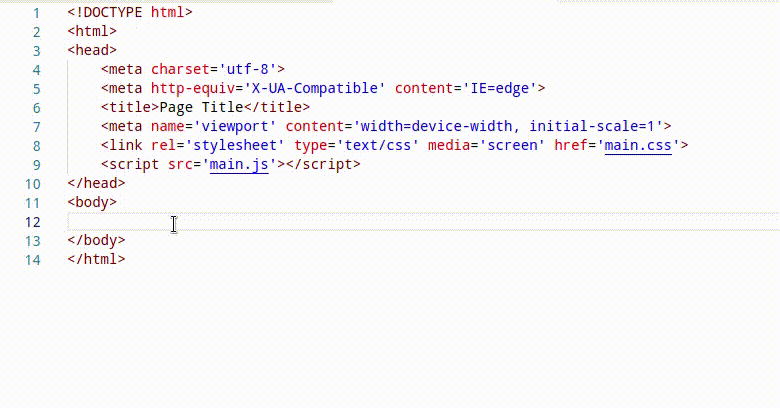Click line number 11 in gutter
The width and height of the screenshot is (780, 408).
[x=33, y=203]
